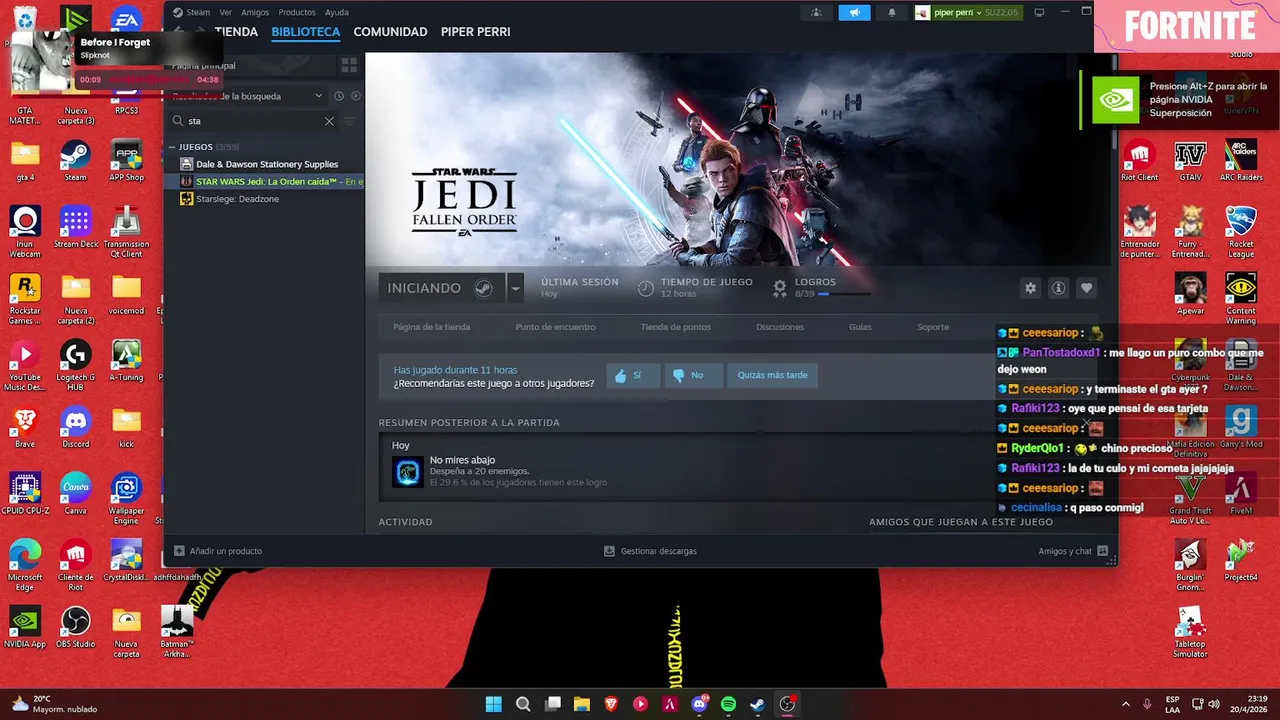The width and height of the screenshot is (1280, 720).
Task: Open Windows Start button on taskbar
Action: [493, 704]
